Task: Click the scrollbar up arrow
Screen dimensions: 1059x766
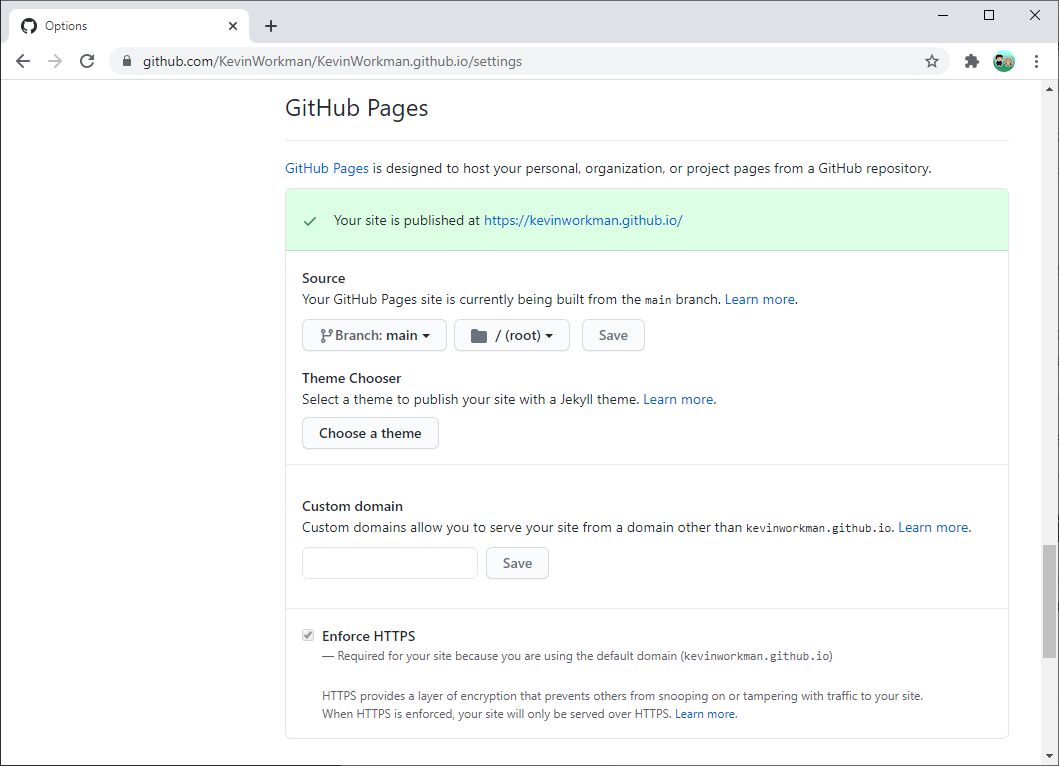Action: click(x=1049, y=88)
